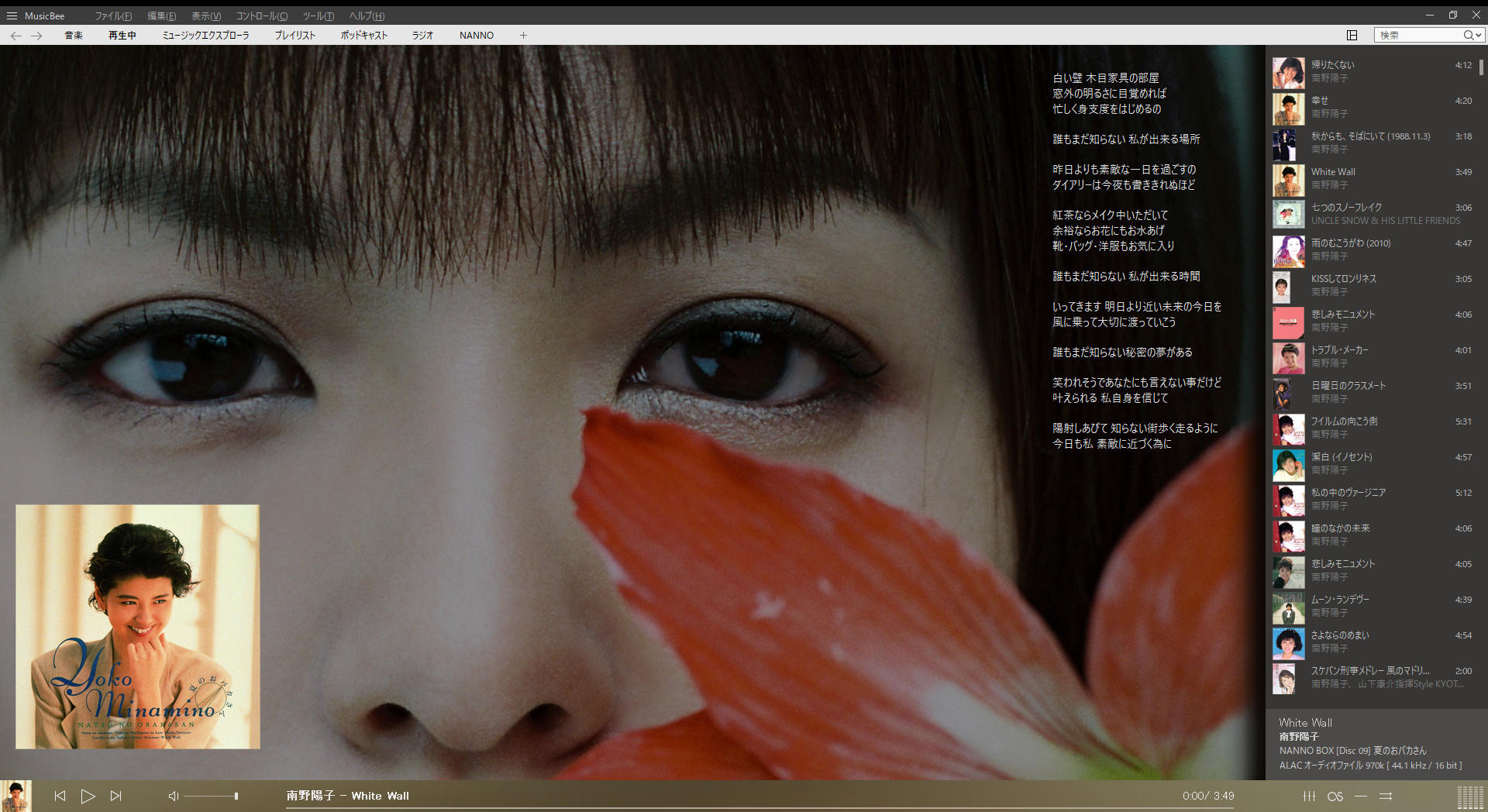Select the 再生中 tab
Image resolution: width=1488 pixels, height=812 pixels.
pos(122,36)
